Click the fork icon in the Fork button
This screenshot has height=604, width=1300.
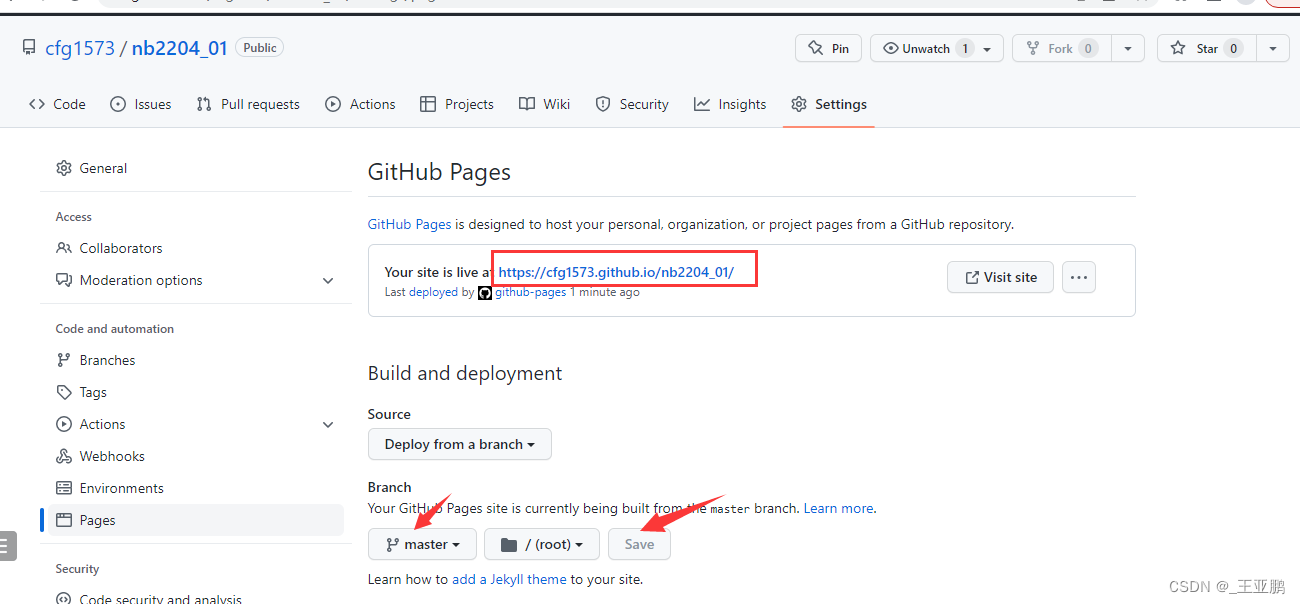(x=1033, y=48)
